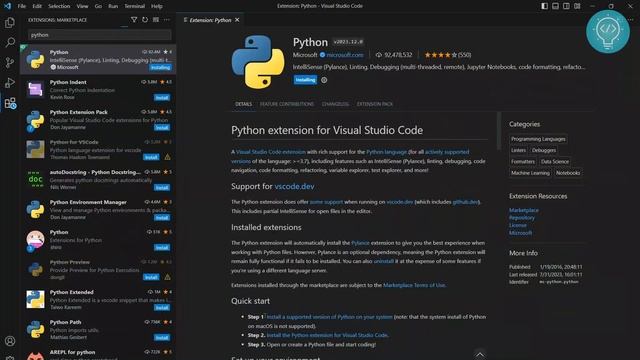Install the Python Preview extension
Image resolution: width=640 pixels, height=360 pixels.
pyautogui.click(x=151, y=277)
